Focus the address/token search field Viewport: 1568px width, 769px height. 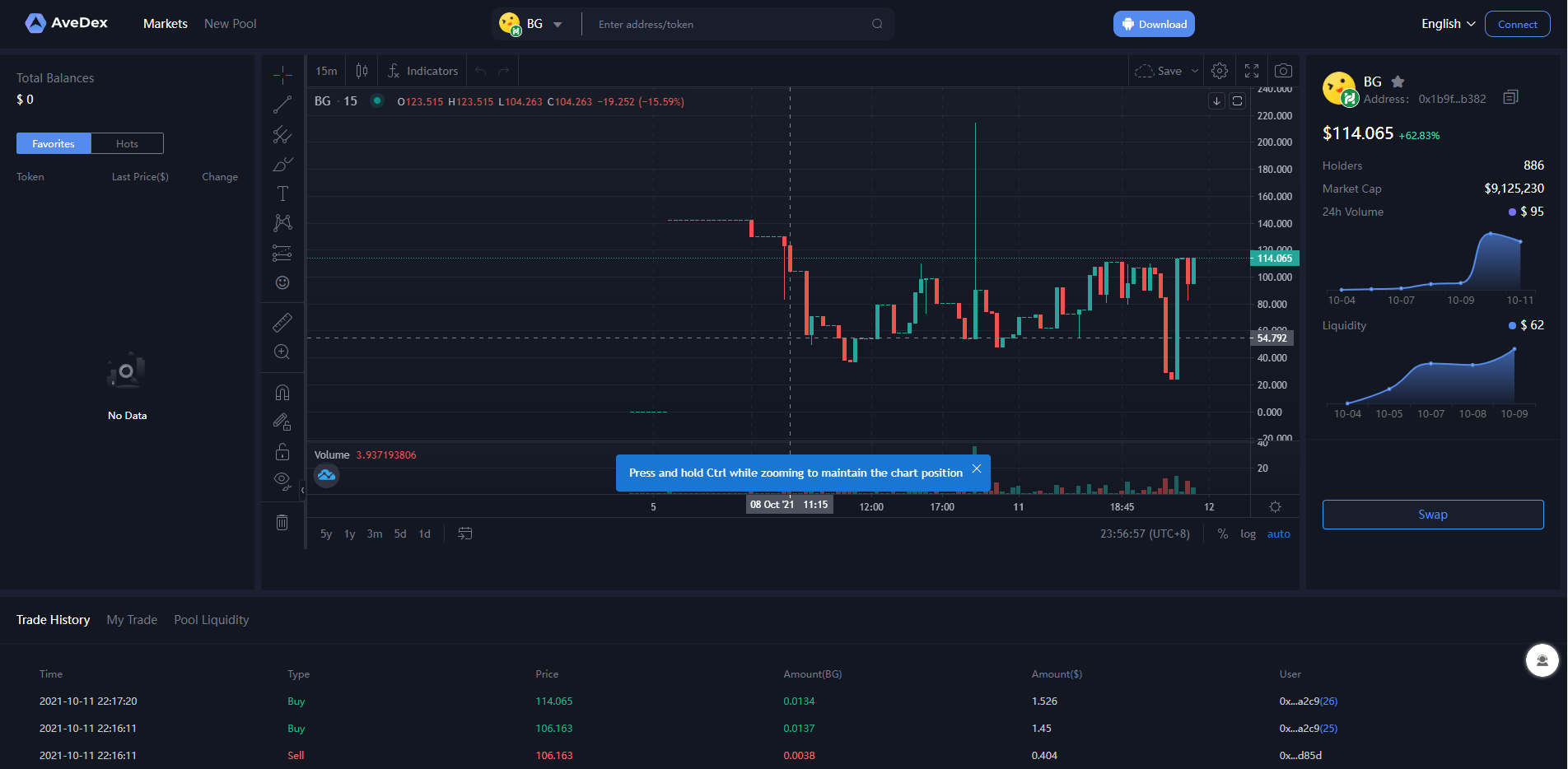pos(731,24)
